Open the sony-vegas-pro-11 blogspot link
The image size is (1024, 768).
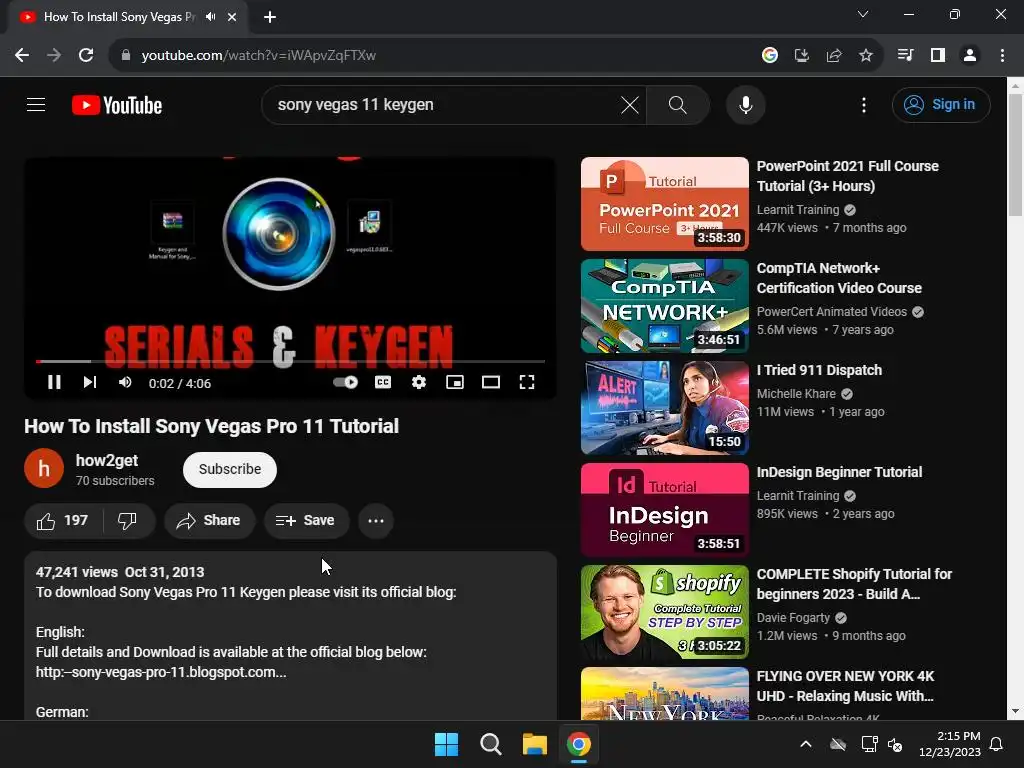pyautogui.click(x=161, y=672)
